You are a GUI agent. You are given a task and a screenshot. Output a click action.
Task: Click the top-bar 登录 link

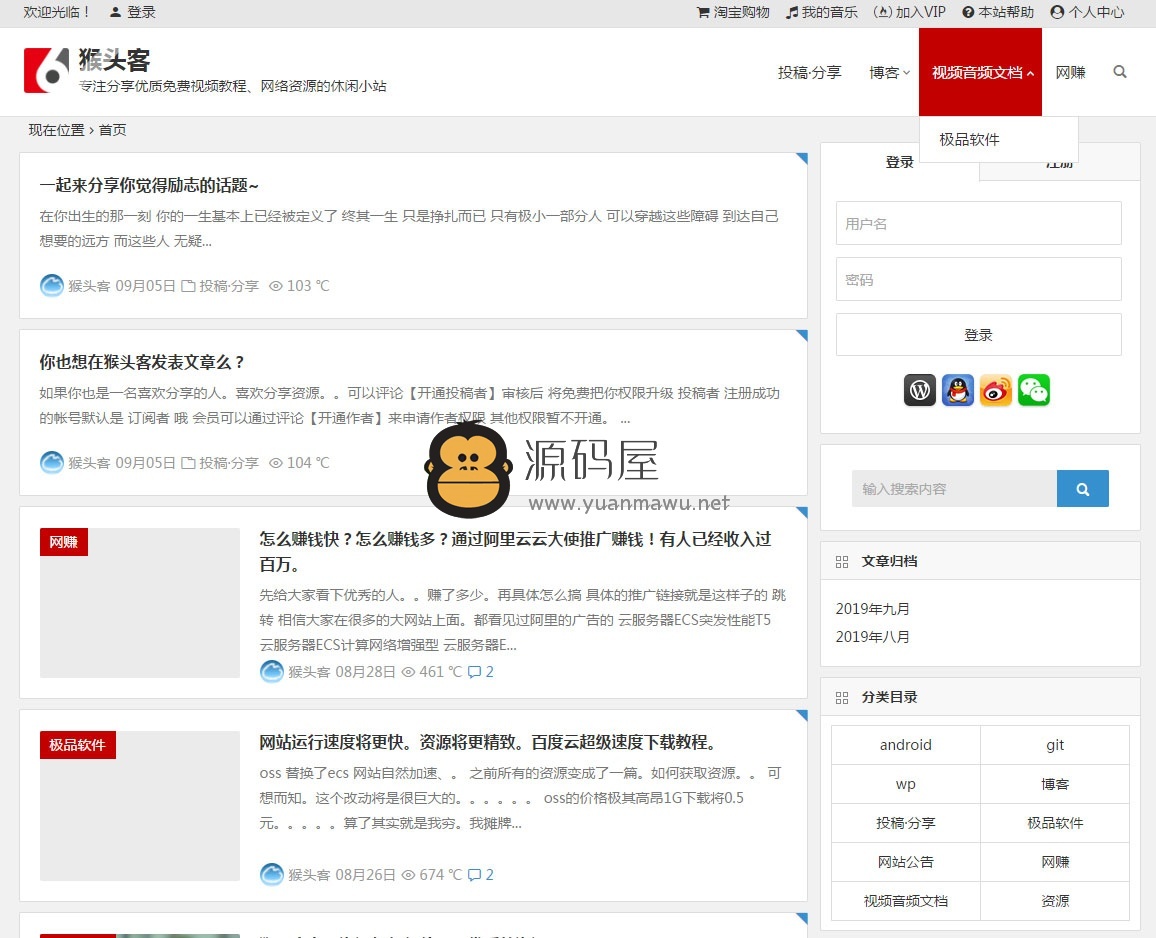click(x=133, y=12)
